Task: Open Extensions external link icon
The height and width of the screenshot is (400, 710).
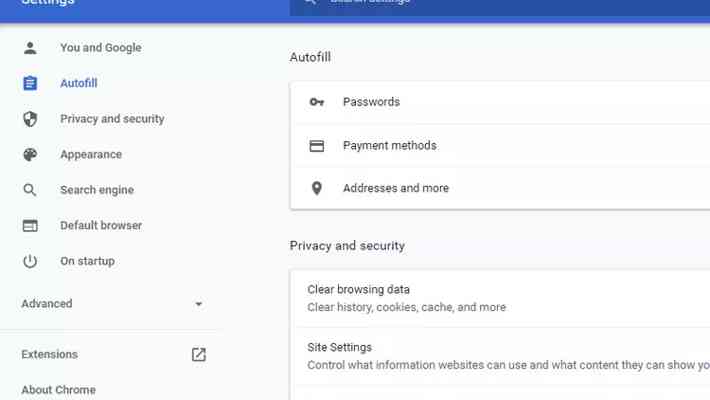Action: pos(199,354)
